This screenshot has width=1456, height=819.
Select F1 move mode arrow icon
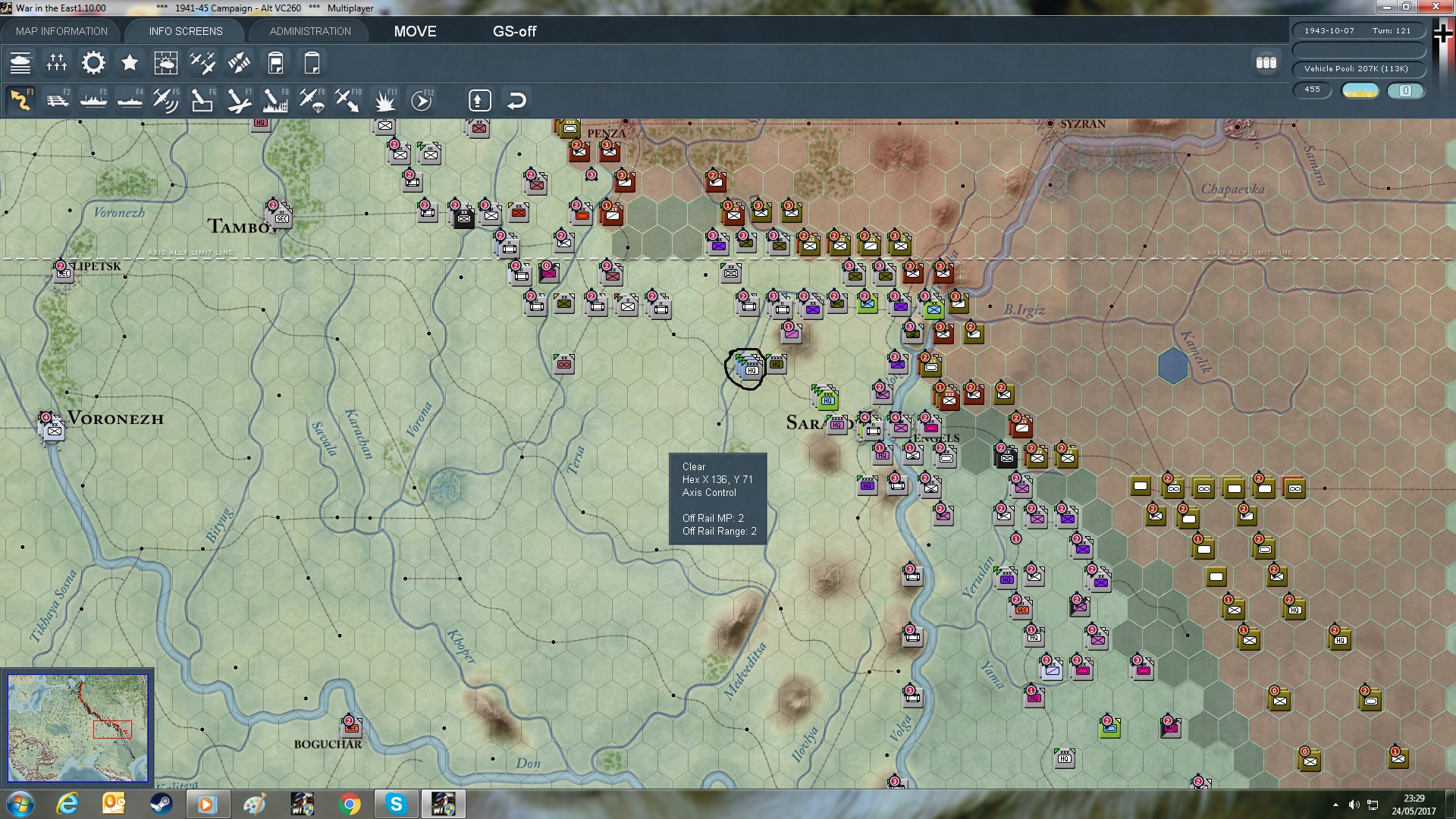coord(20,100)
